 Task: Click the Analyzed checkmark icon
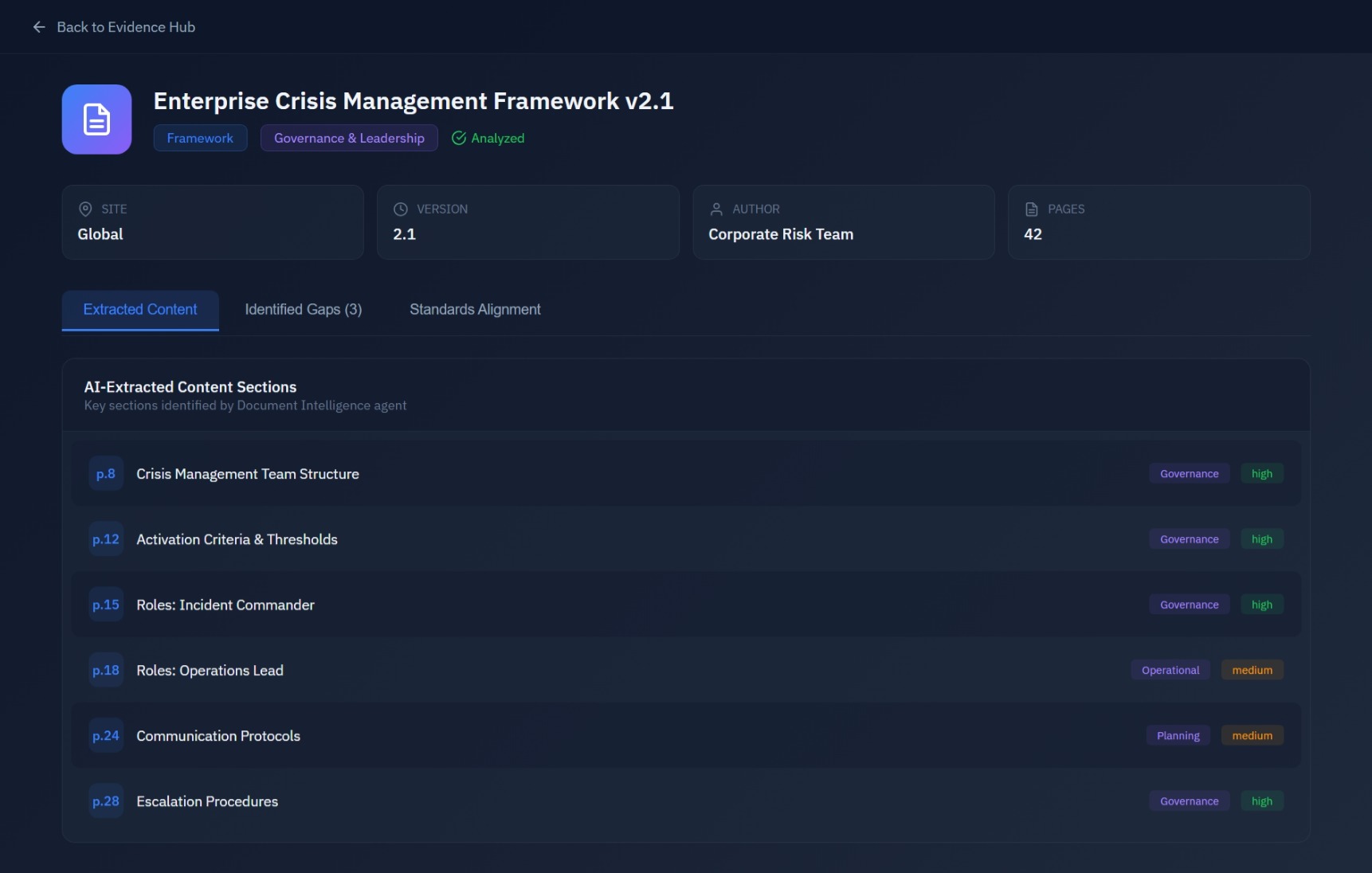tap(459, 139)
